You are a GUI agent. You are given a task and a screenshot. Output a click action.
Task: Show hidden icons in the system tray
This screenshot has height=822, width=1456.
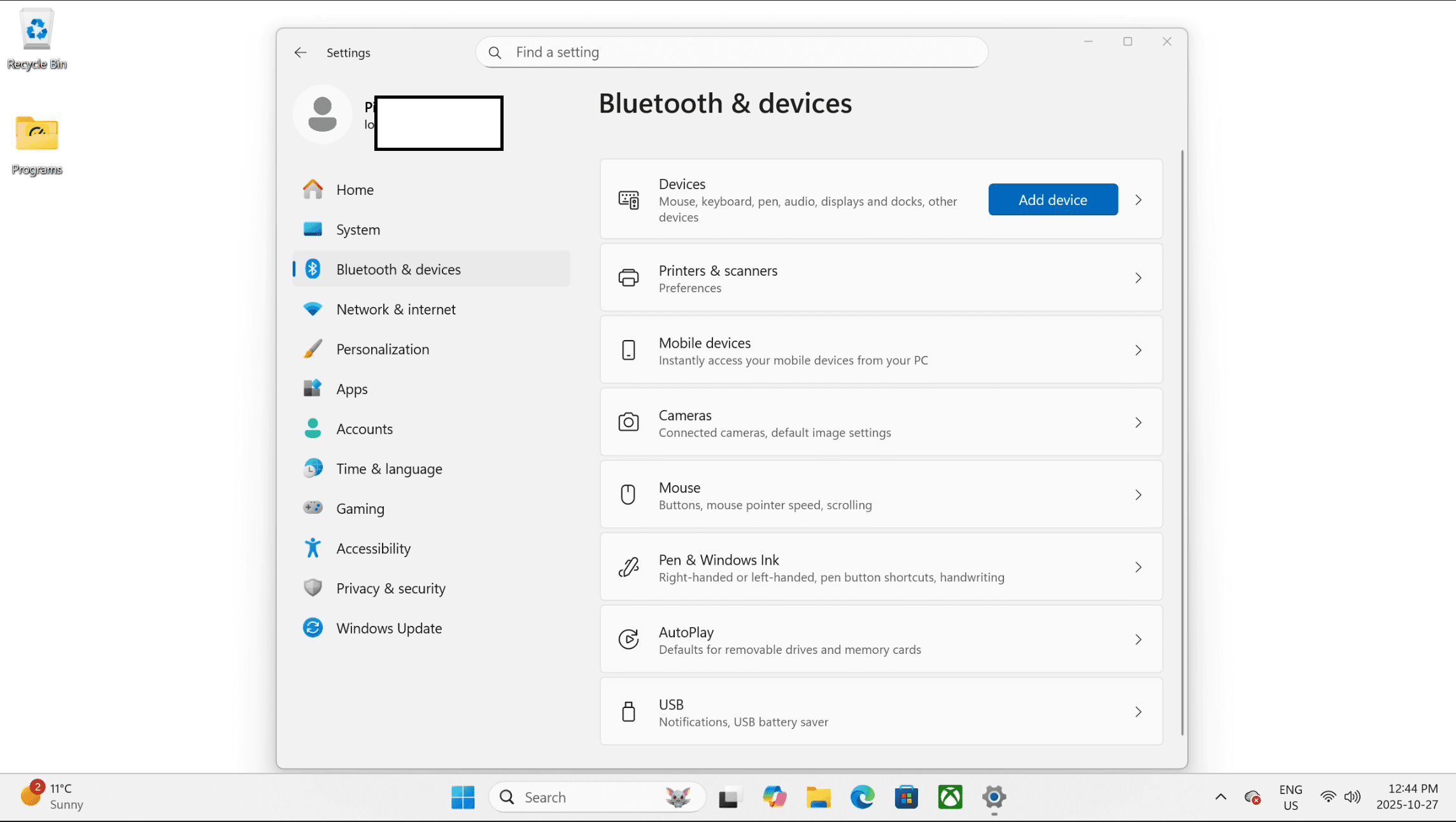(1220, 797)
